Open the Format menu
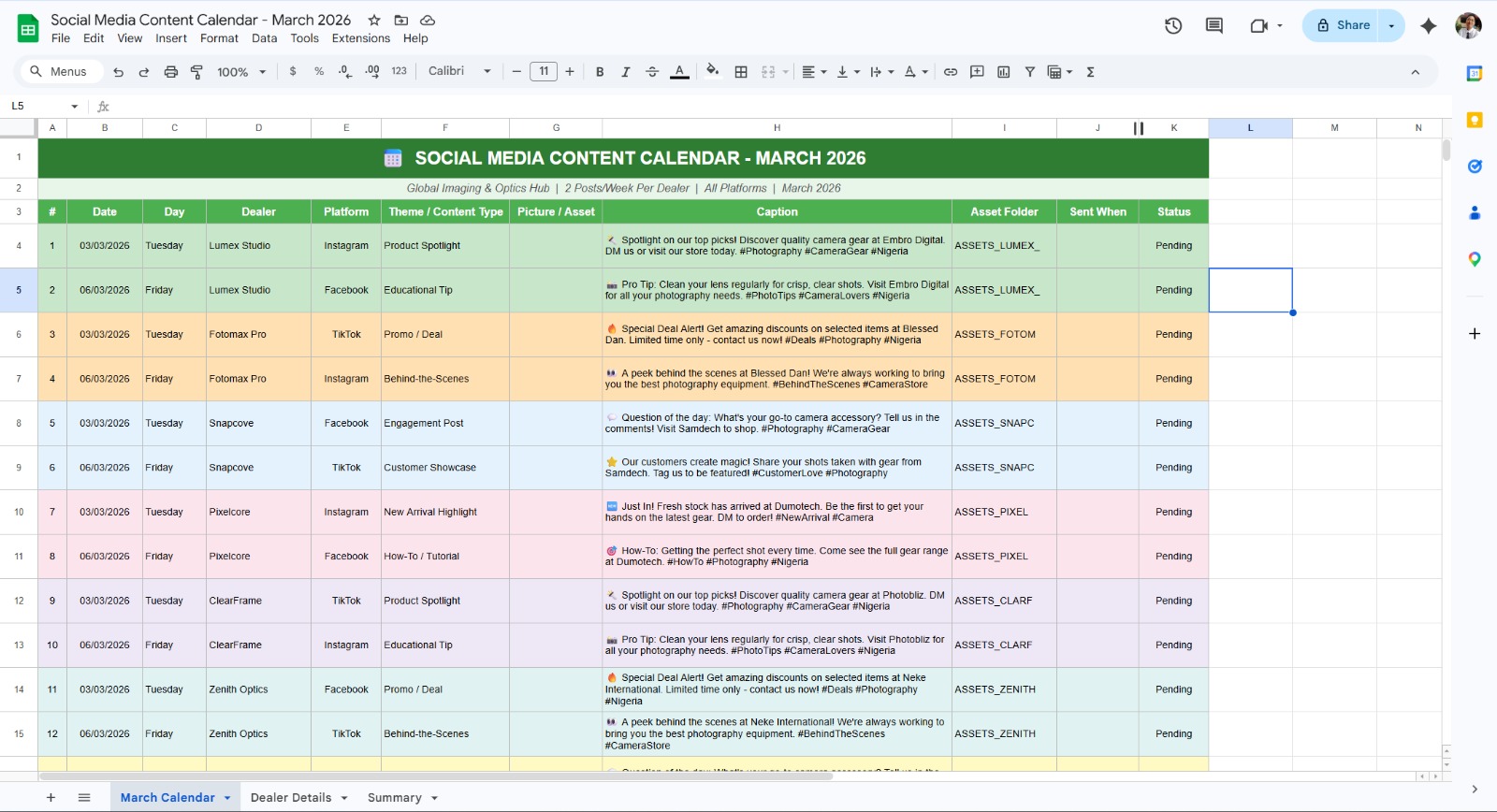The image size is (1497, 812). pyautogui.click(x=219, y=38)
